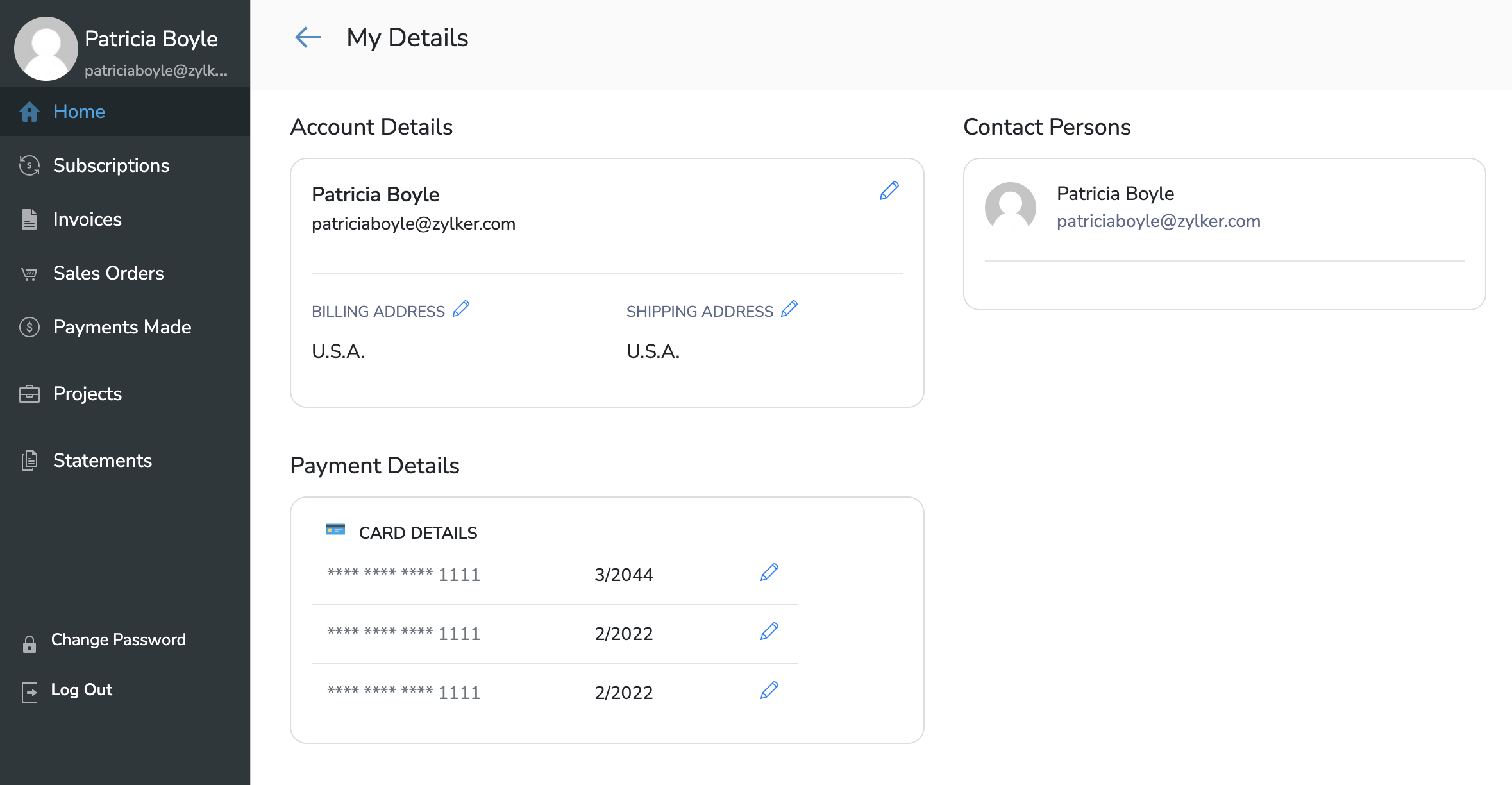
Task: Open Subscriptions in the sidebar
Action: click(x=111, y=165)
